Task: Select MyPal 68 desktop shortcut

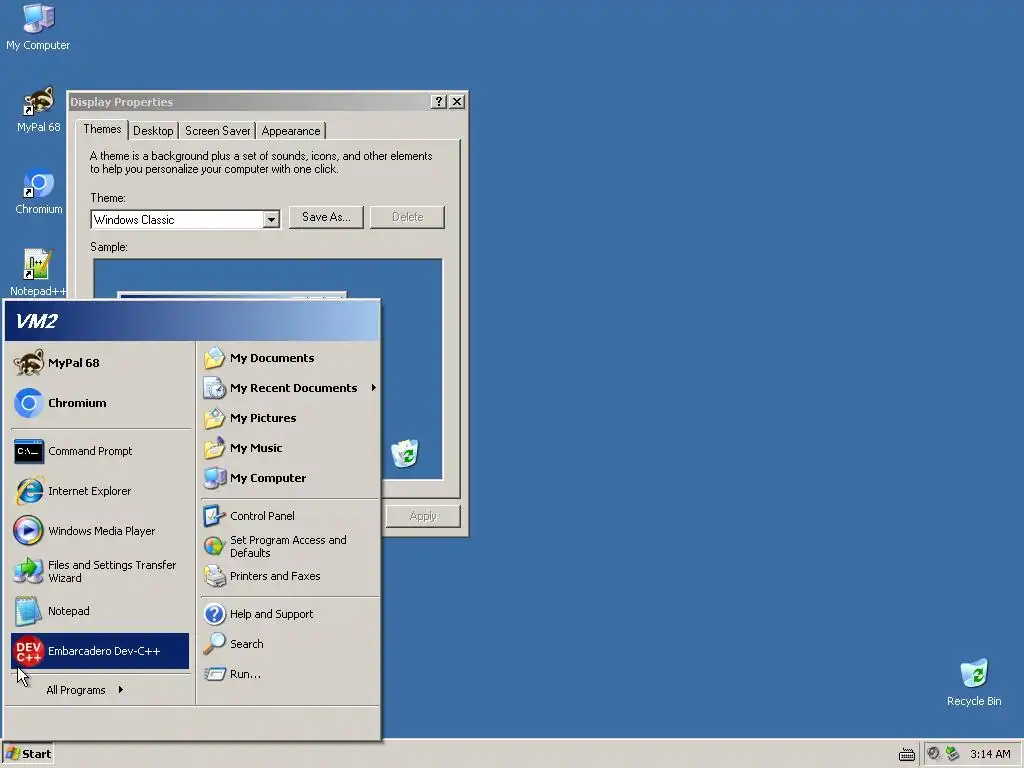Action: coord(38,110)
